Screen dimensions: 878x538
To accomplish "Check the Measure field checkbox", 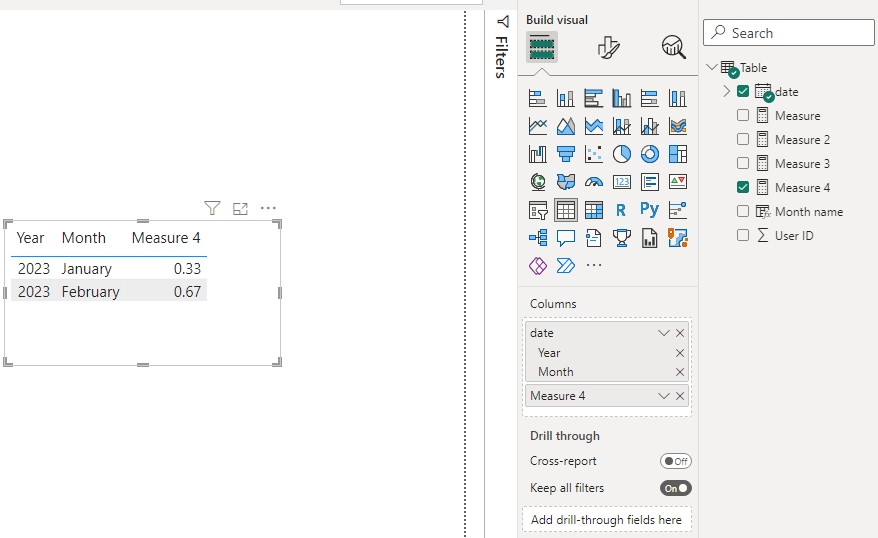I will (743, 115).
